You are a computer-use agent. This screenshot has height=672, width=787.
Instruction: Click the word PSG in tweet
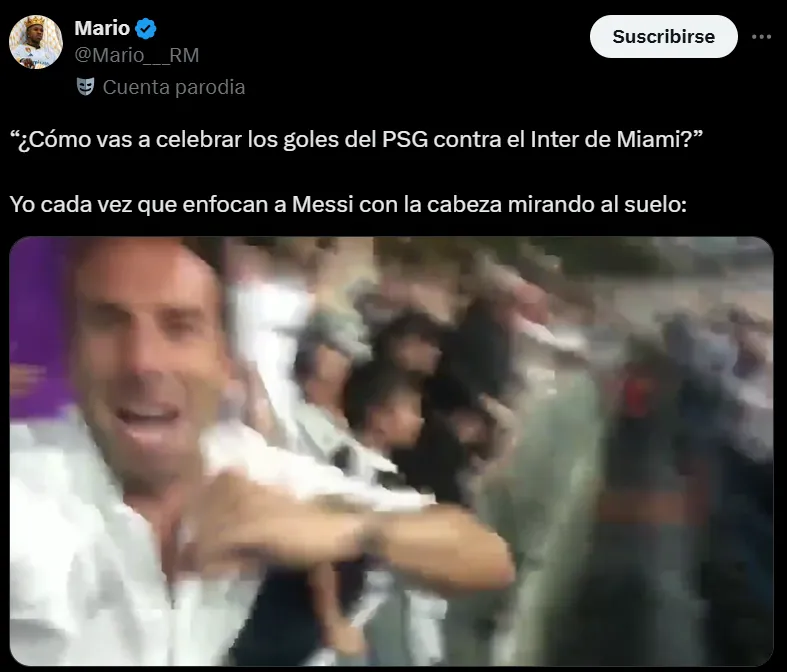click(x=405, y=140)
